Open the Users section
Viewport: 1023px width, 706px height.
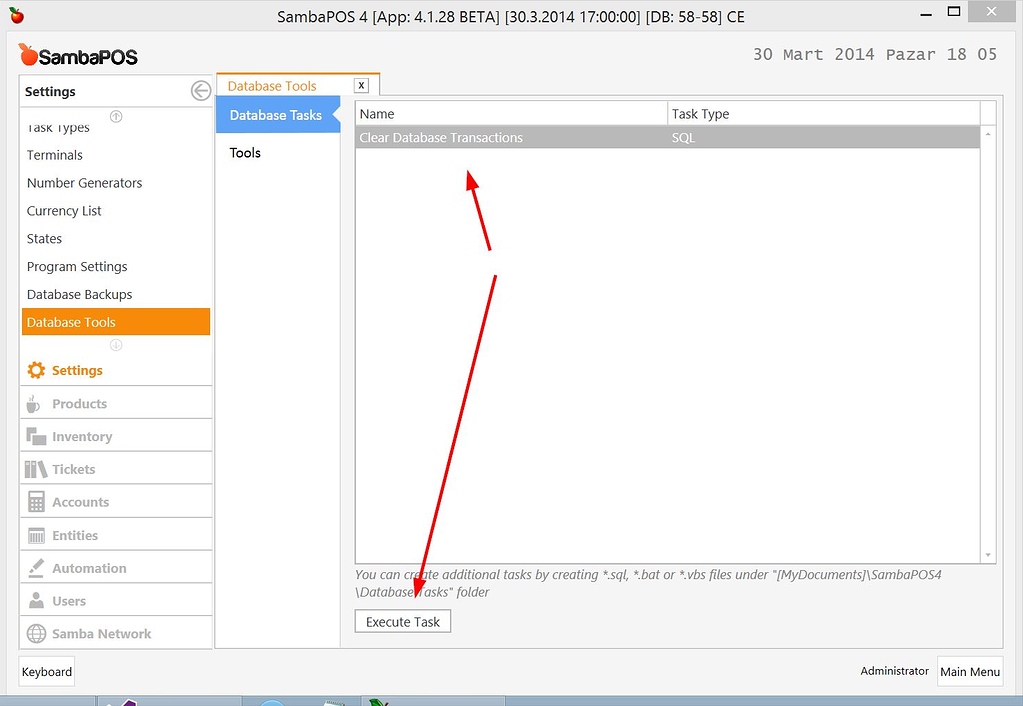pos(69,600)
